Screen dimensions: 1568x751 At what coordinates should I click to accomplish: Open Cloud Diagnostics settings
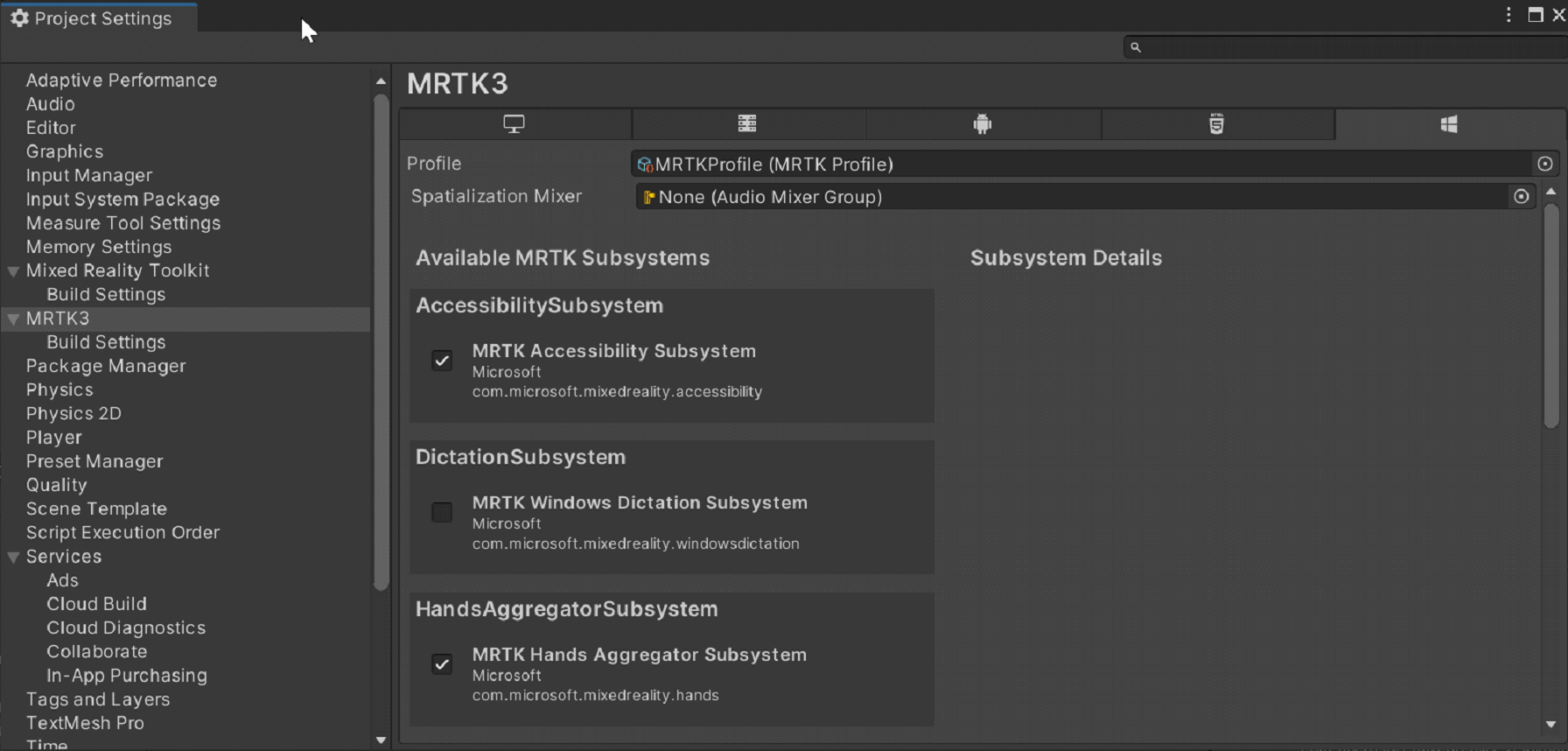click(126, 628)
